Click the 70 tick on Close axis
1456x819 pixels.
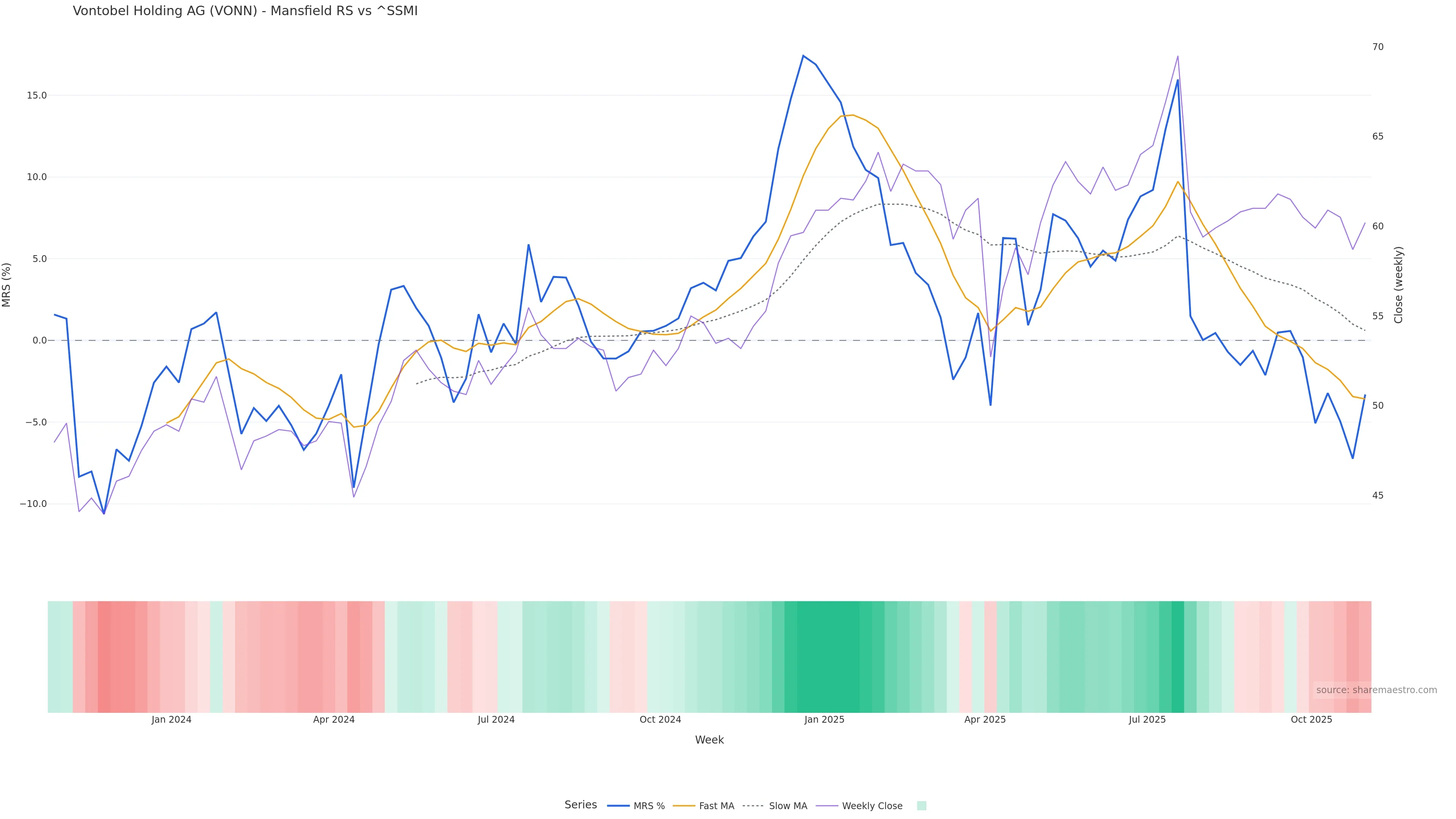[x=1378, y=47]
